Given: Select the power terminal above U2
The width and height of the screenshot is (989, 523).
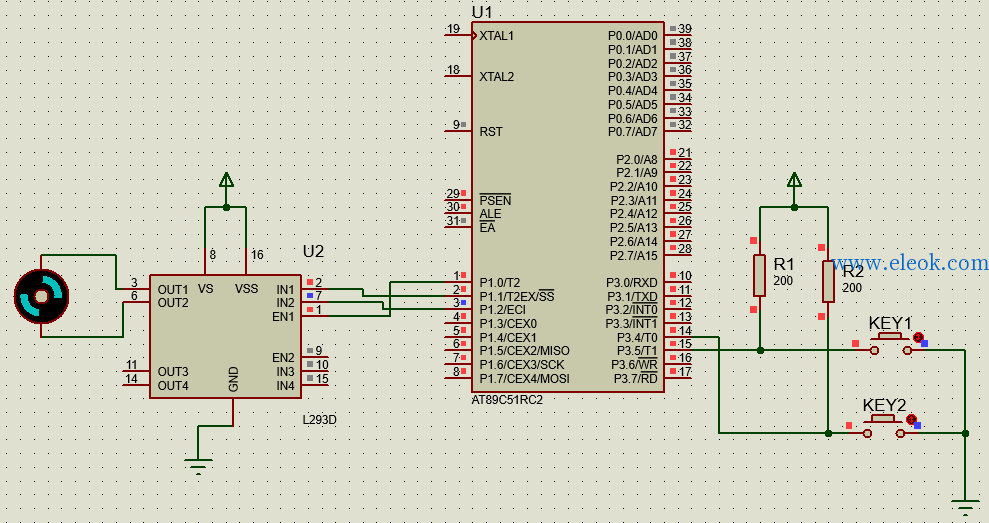Looking at the screenshot, I should point(226,181).
